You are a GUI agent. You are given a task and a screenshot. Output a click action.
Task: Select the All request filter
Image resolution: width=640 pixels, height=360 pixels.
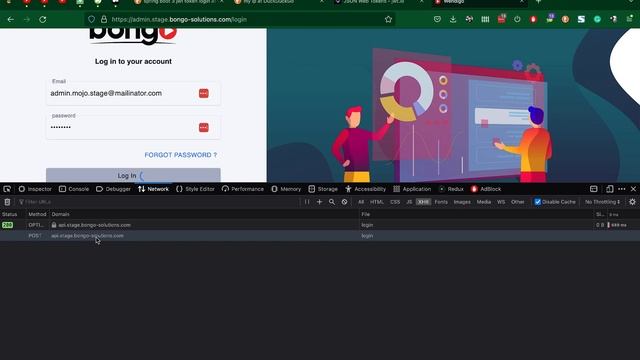click(x=361, y=202)
